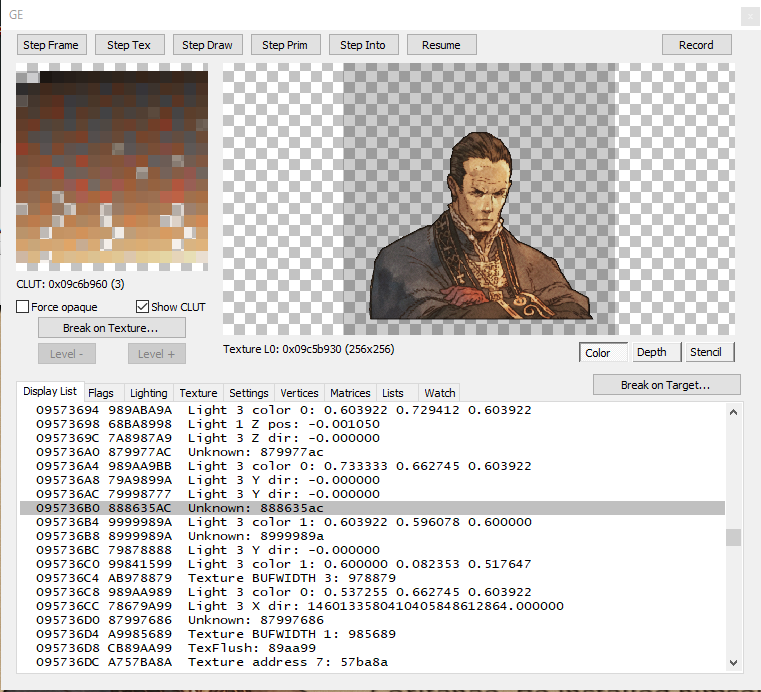Select row 09573698 Light 1 Z pos
Screen dimensions: 761x692
click(372, 424)
